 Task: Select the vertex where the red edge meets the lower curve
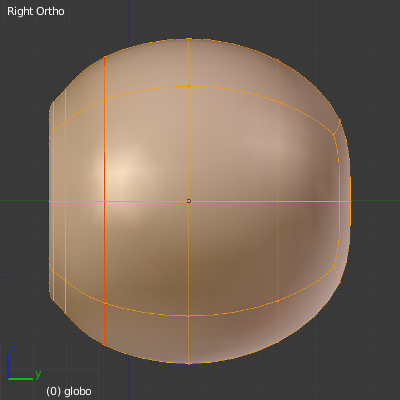[x=104, y=303]
